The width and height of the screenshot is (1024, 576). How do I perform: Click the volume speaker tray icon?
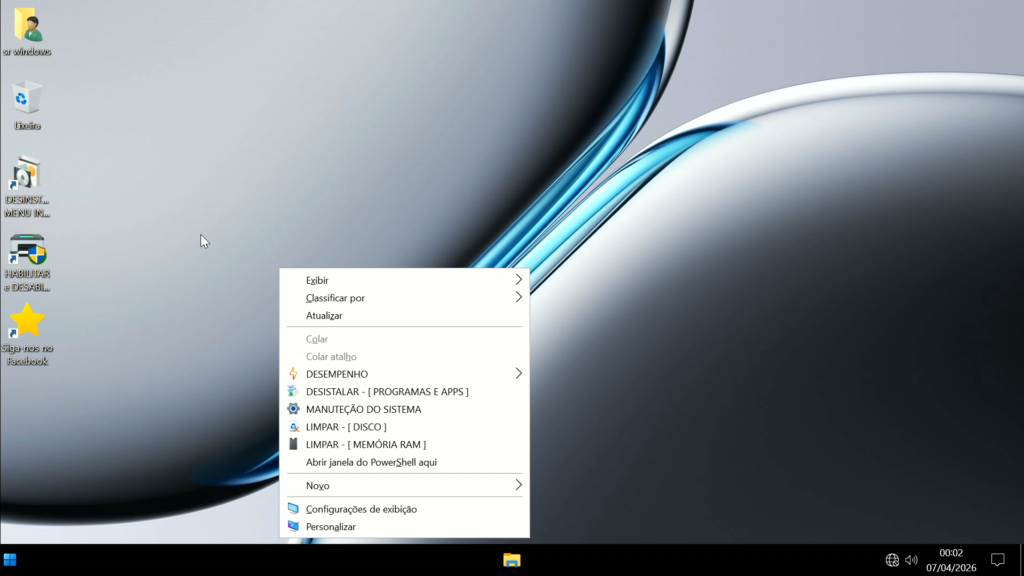pos(911,560)
